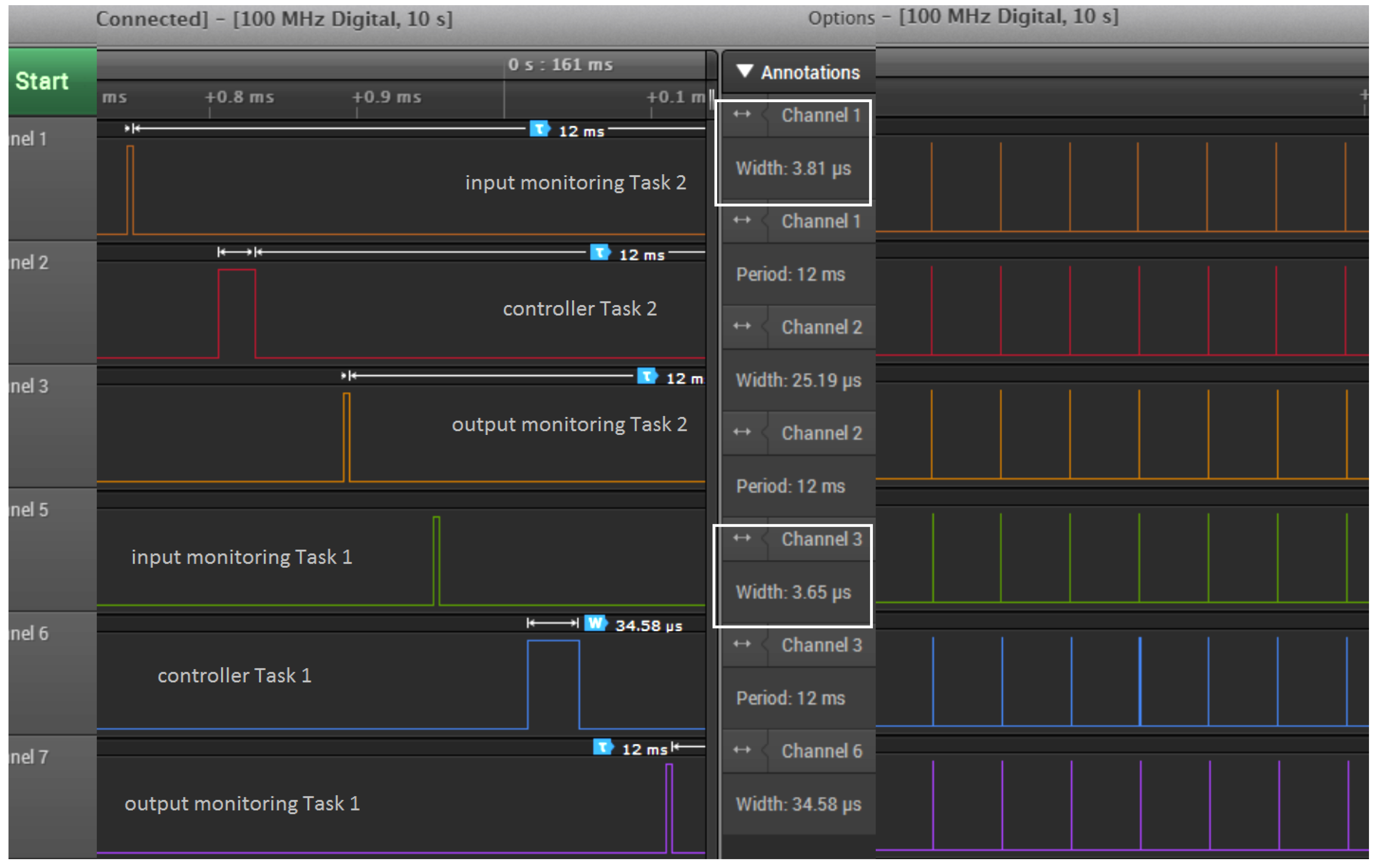Screen dimensions: 1376x868
Task: Click the 0 s : 161 ms time marker
Action: pyautogui.click(x=560, y=65)
